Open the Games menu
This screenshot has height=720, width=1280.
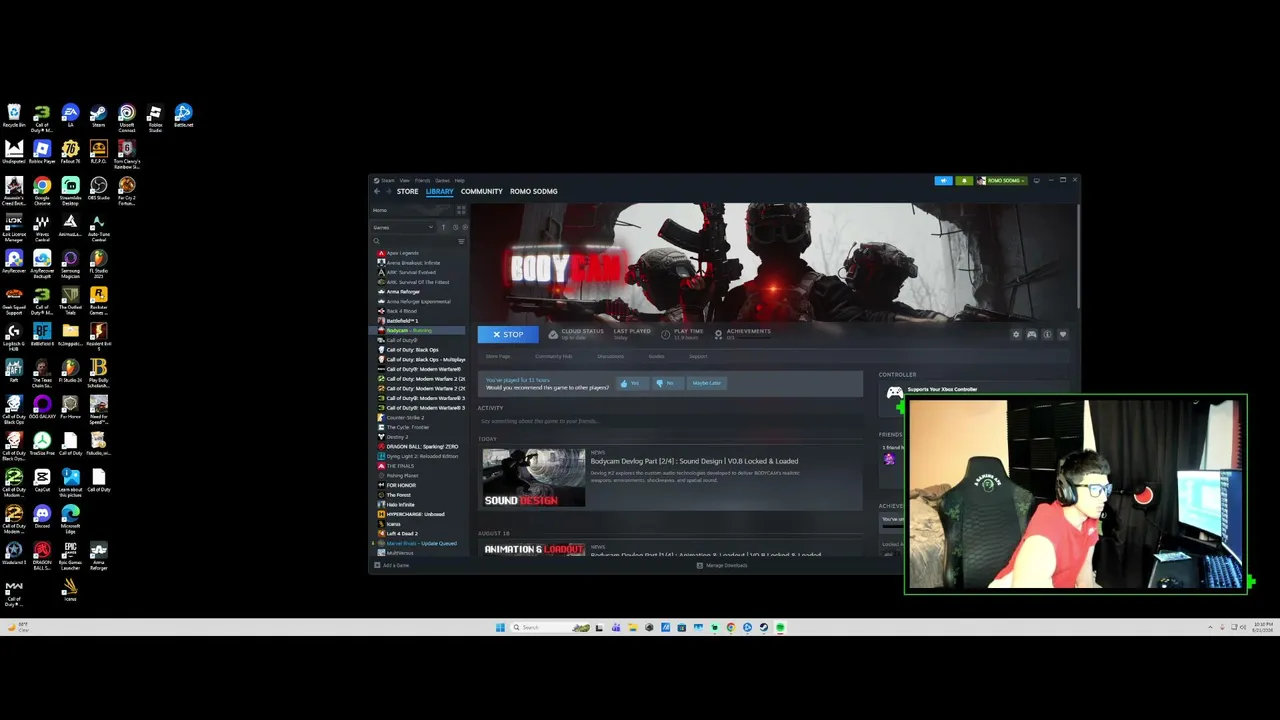442,181
